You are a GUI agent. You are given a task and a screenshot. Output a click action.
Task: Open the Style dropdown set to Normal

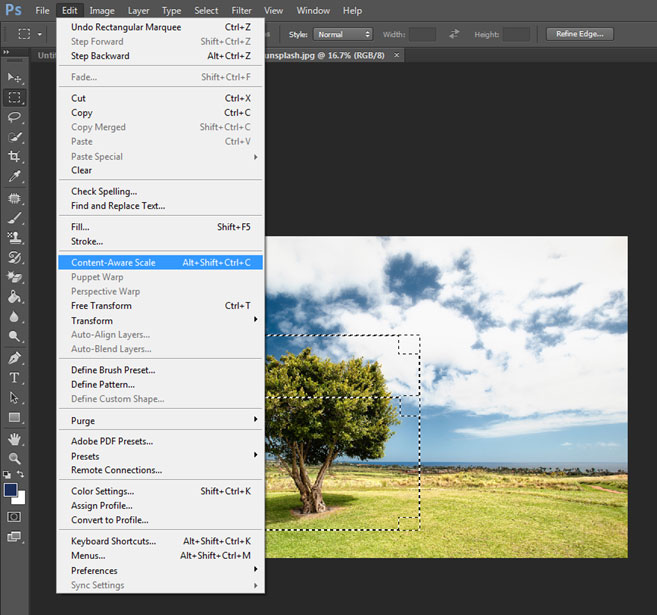343,34
